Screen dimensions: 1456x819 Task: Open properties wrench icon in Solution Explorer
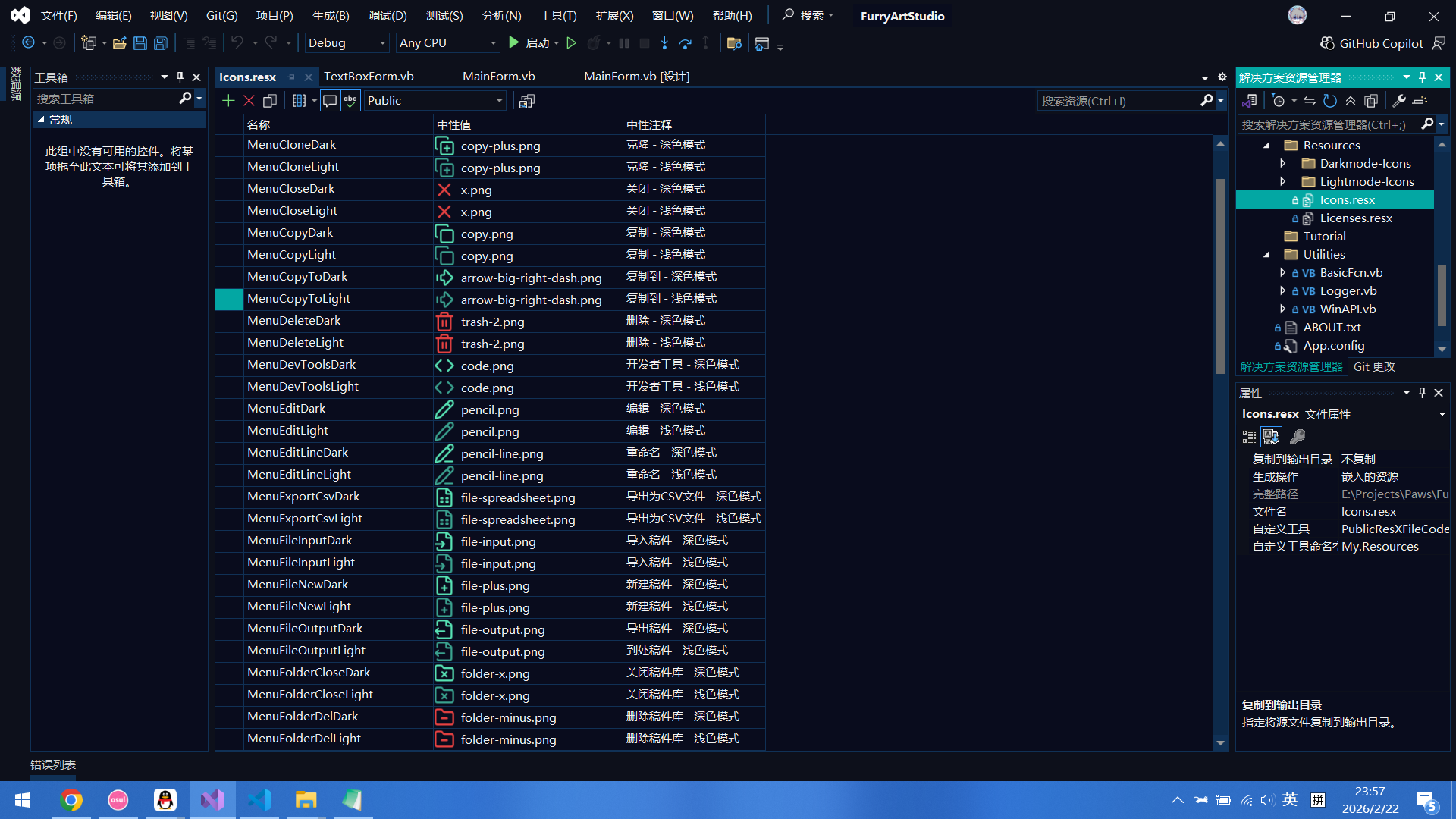click(1399, 101)
